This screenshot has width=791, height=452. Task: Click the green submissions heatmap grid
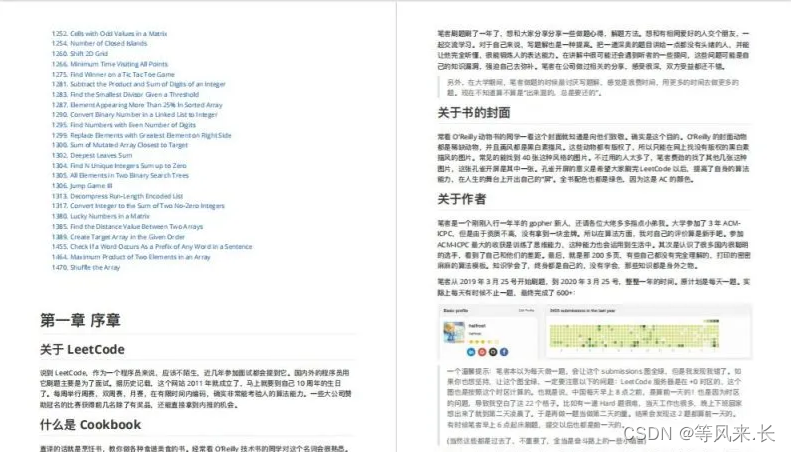(634, 336)
